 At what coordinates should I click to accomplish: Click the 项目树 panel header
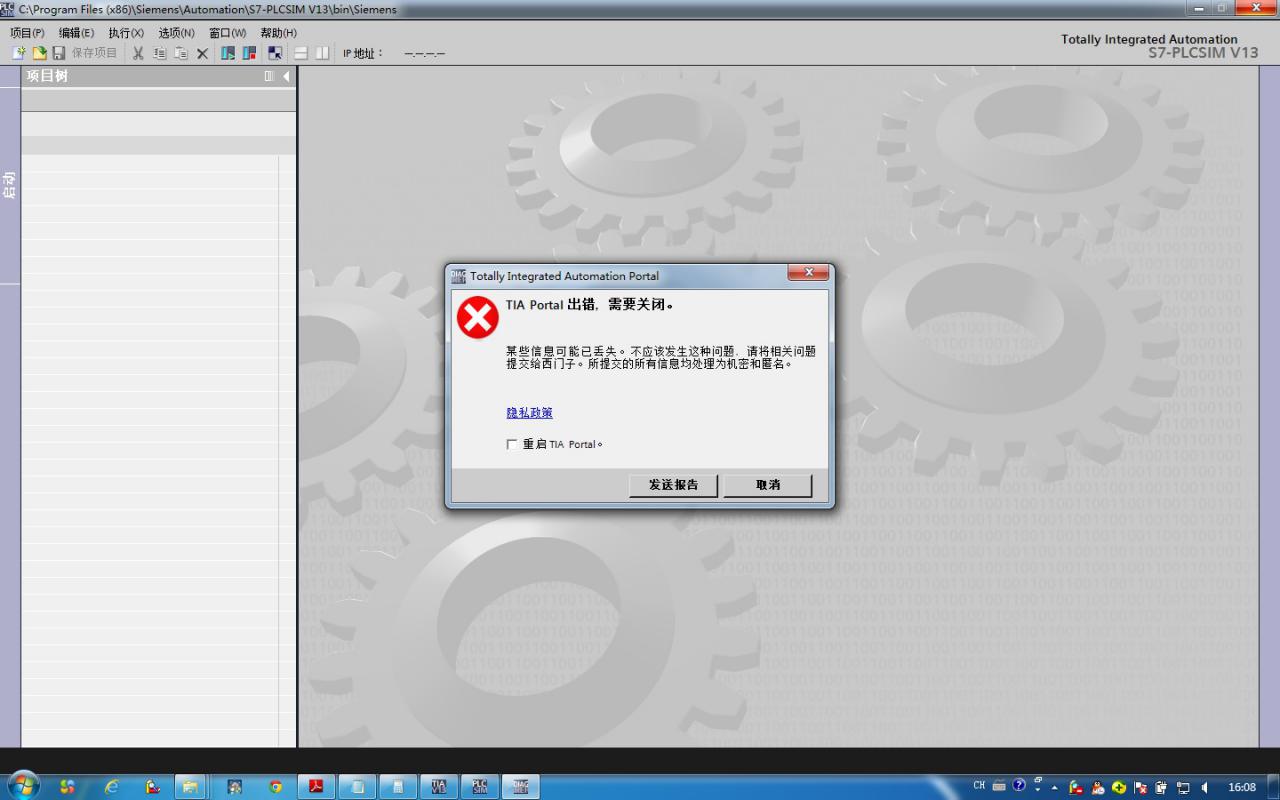point(158,76)
